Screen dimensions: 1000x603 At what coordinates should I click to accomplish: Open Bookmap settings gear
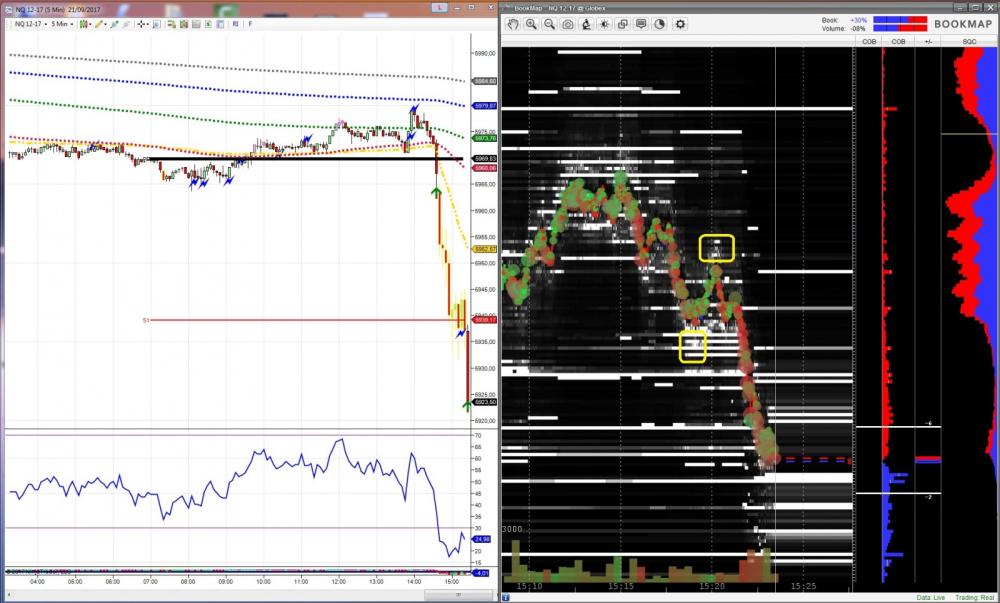coord(680,24)
